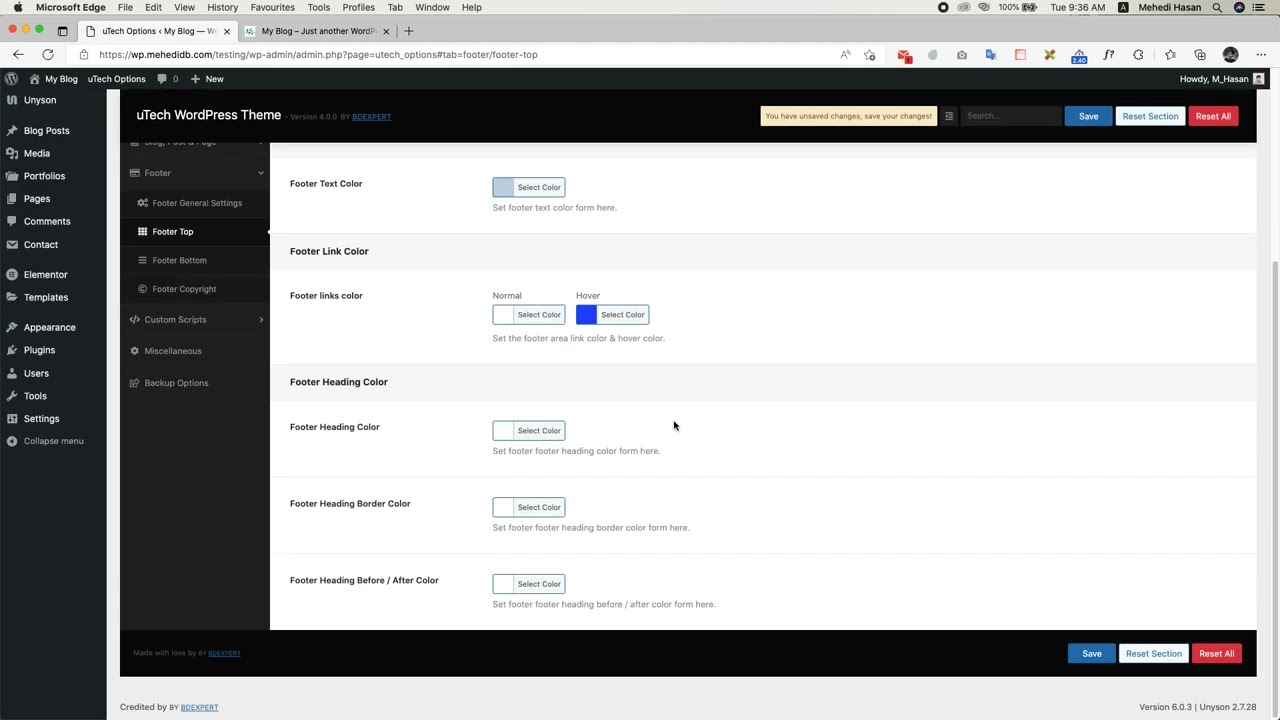The width and height of the screenshot is (1280, 720).
Task: Open WordPress Settings menu
Action: pos(41,419)
